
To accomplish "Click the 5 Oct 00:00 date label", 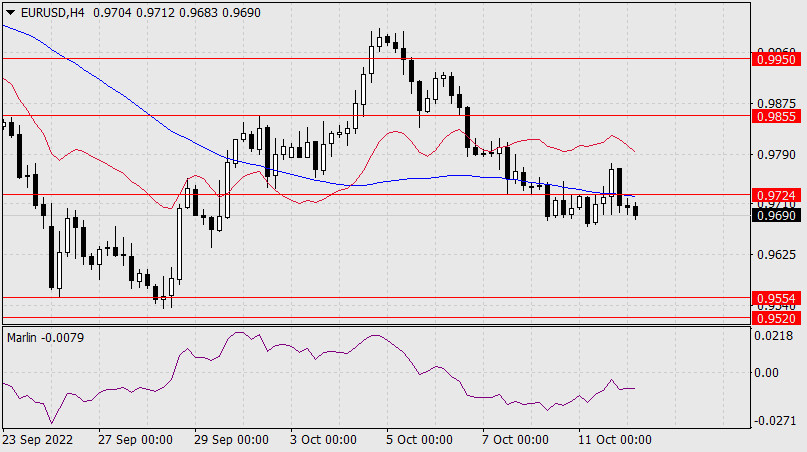I will click(419, 440).
